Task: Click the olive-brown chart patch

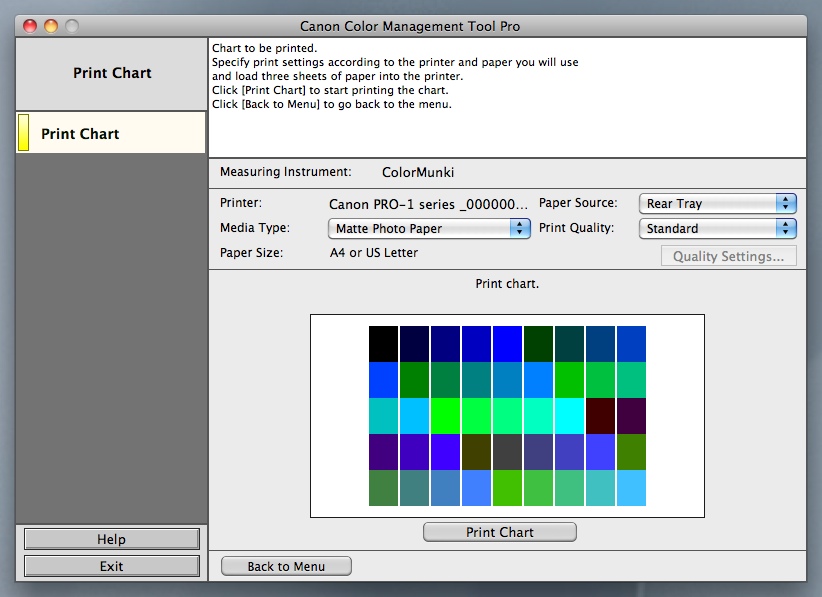Action: pyautogui.click(x=476, y=451)
